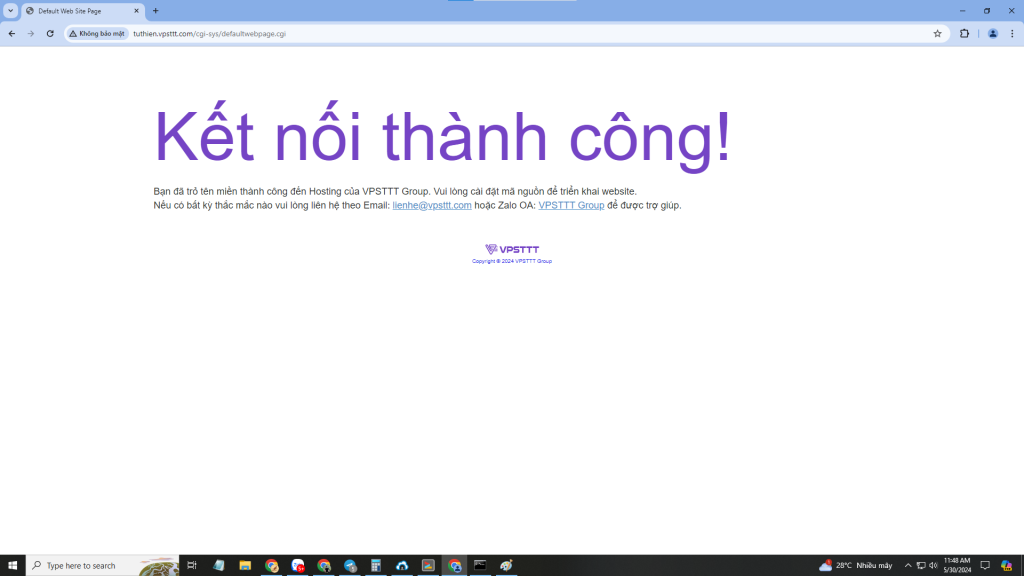Open the command prompt terminal on the taskbar
The image size is (1024, 576).
480,566
